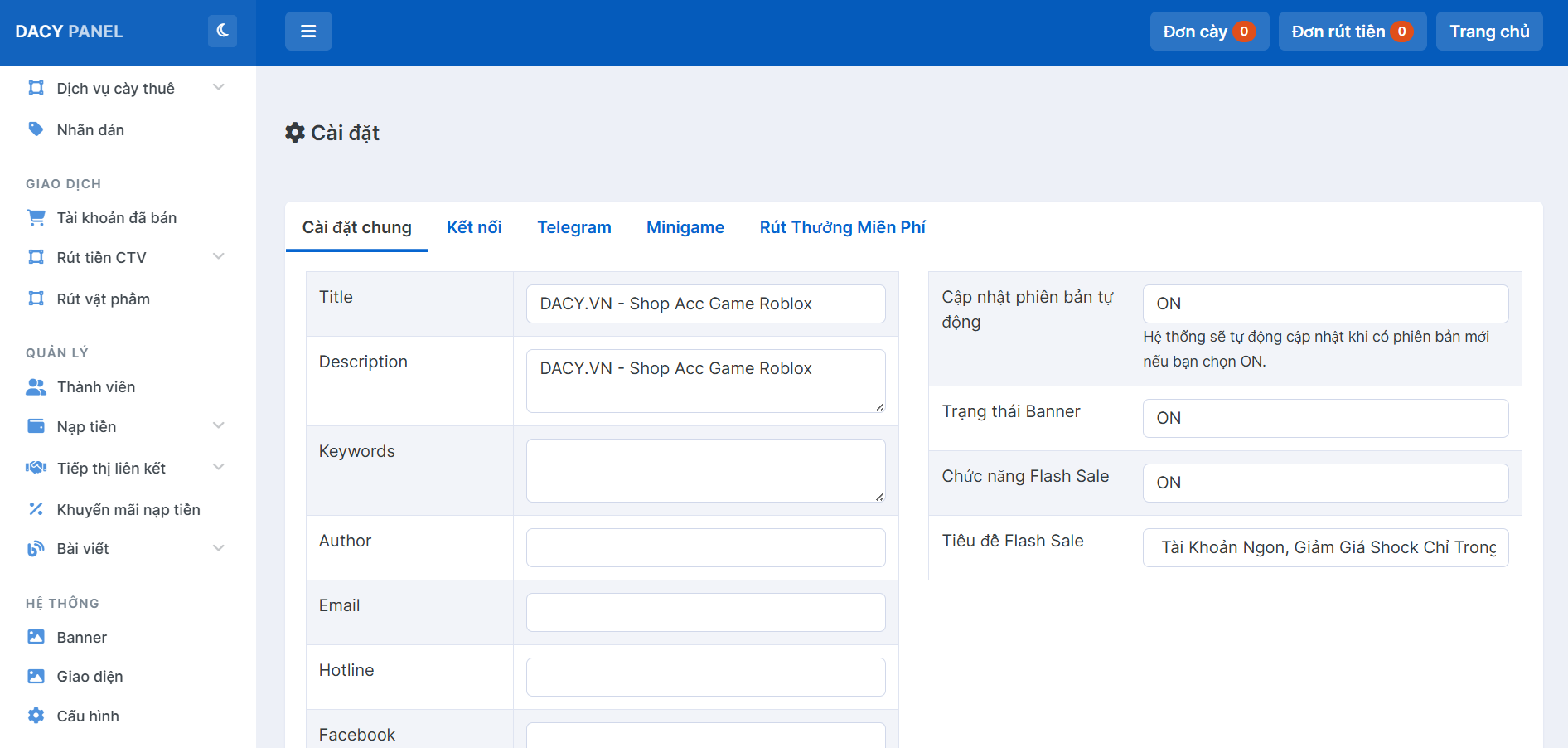Click the Giao diện image icon
Image resolution: width=1568 pixels, height=748 pixels.
(36, 676)
